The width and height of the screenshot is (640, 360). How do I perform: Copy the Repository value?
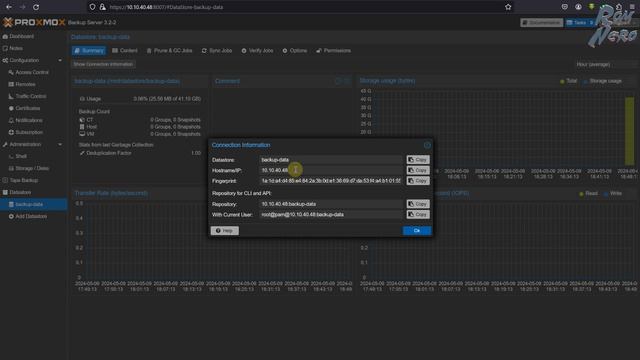click(x=418, y=204)
